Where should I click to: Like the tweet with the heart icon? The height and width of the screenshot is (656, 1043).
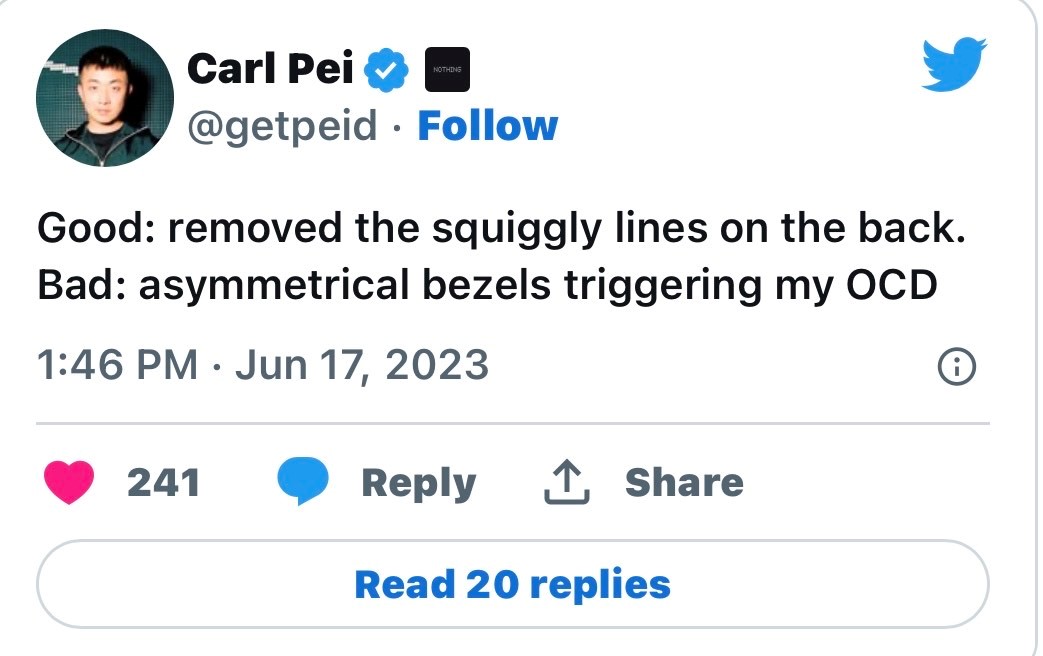pyautogui.click(x=70, y=483)
